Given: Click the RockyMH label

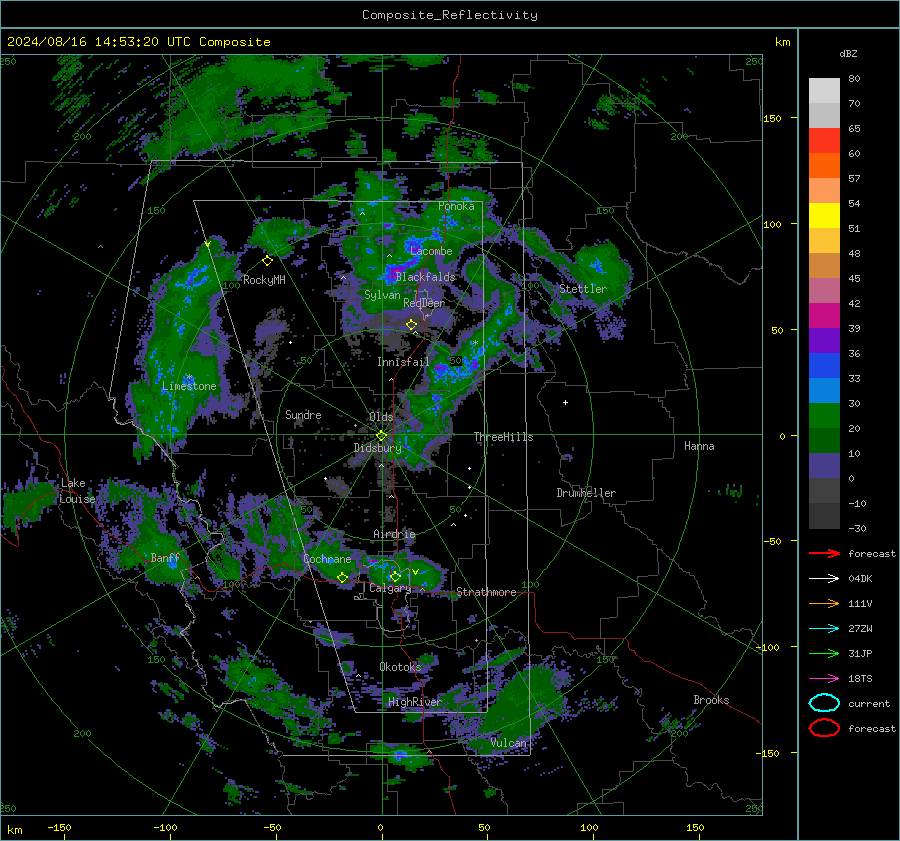Looking at the screenshot, I should (264, 280).
